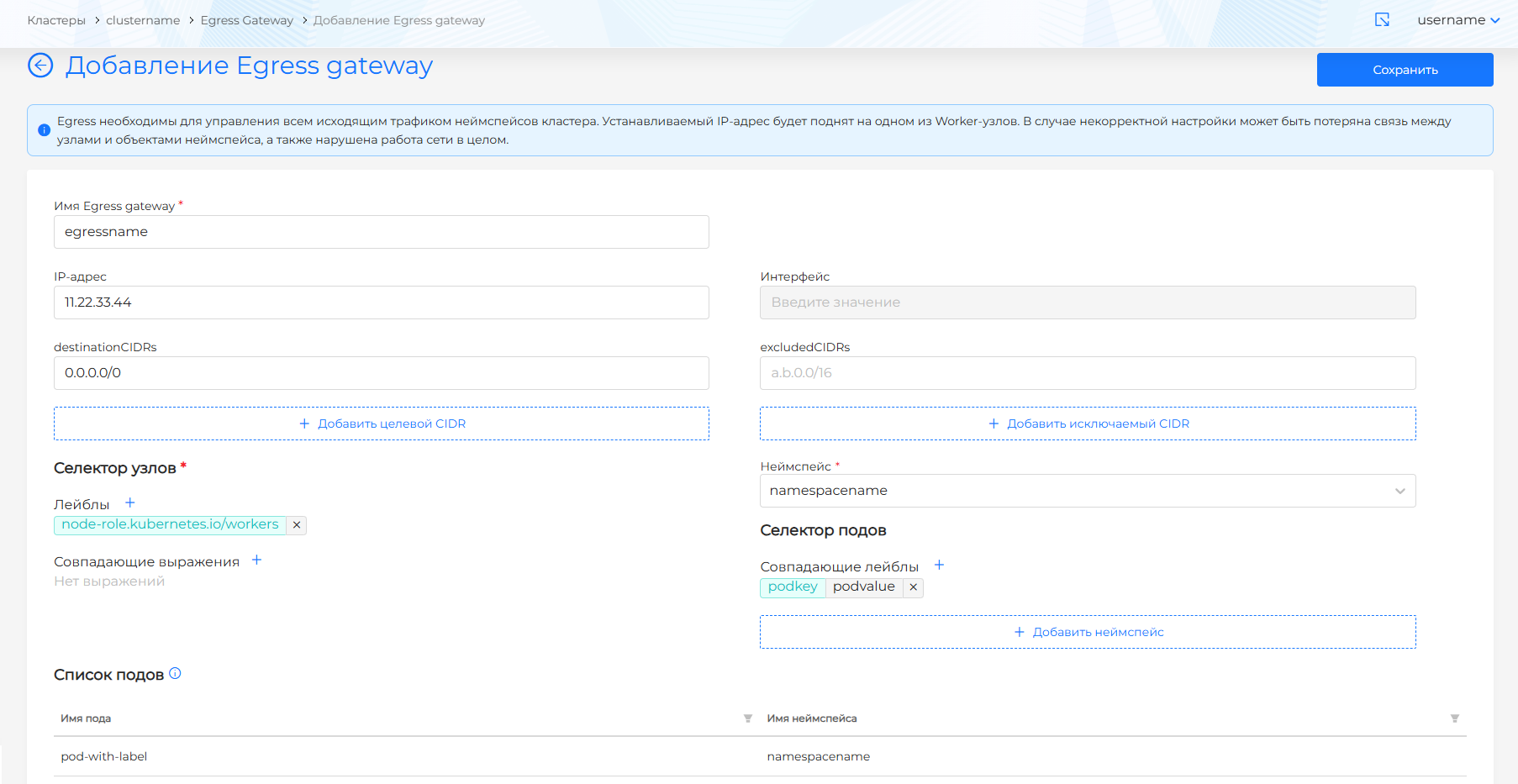Viewport: 1518px width, 784px height.
Task: Click the top-right window expand icon
Action: [x=1382, y=20]
